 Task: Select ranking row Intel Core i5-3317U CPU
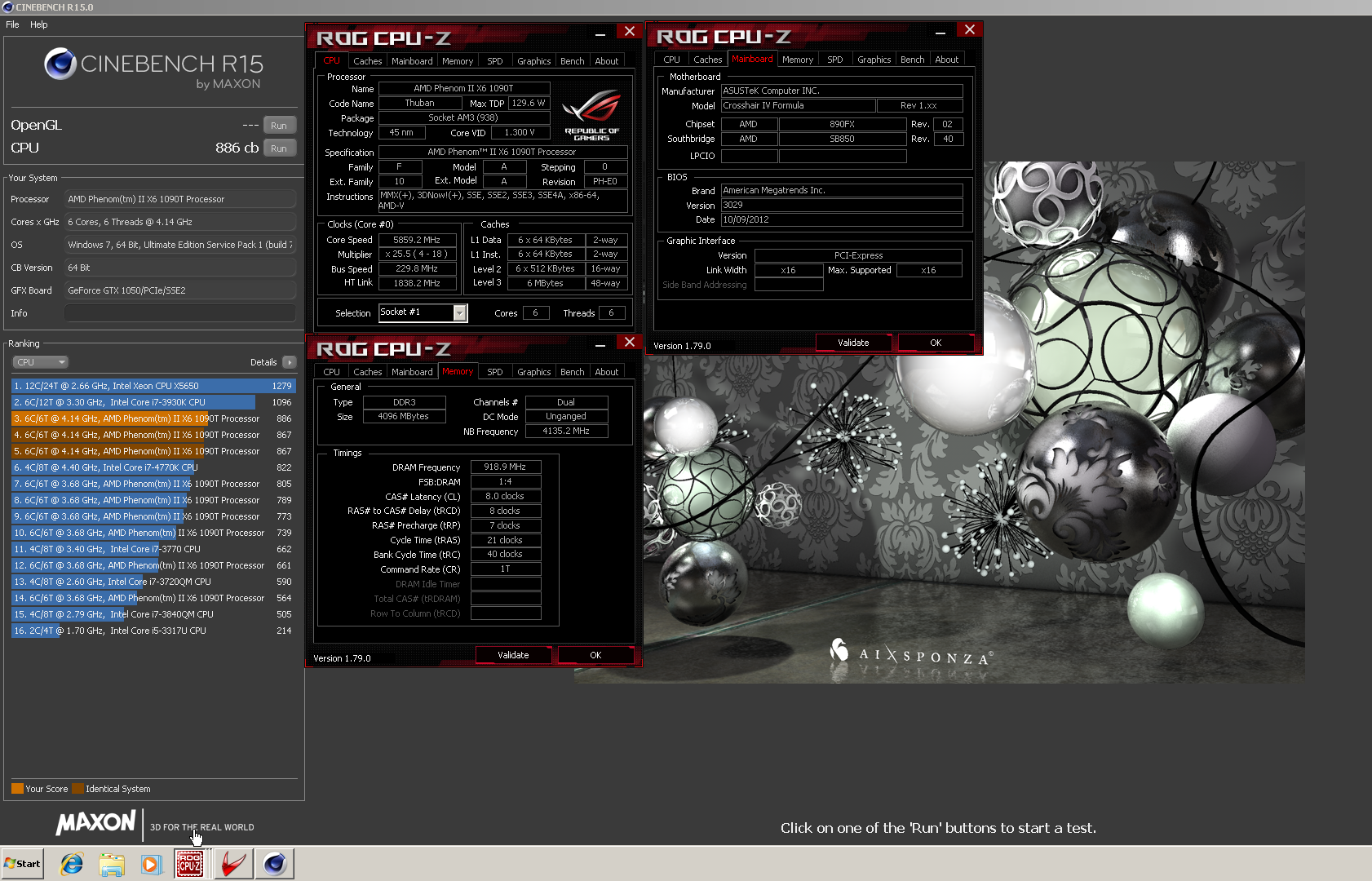[x=153, y=631]
